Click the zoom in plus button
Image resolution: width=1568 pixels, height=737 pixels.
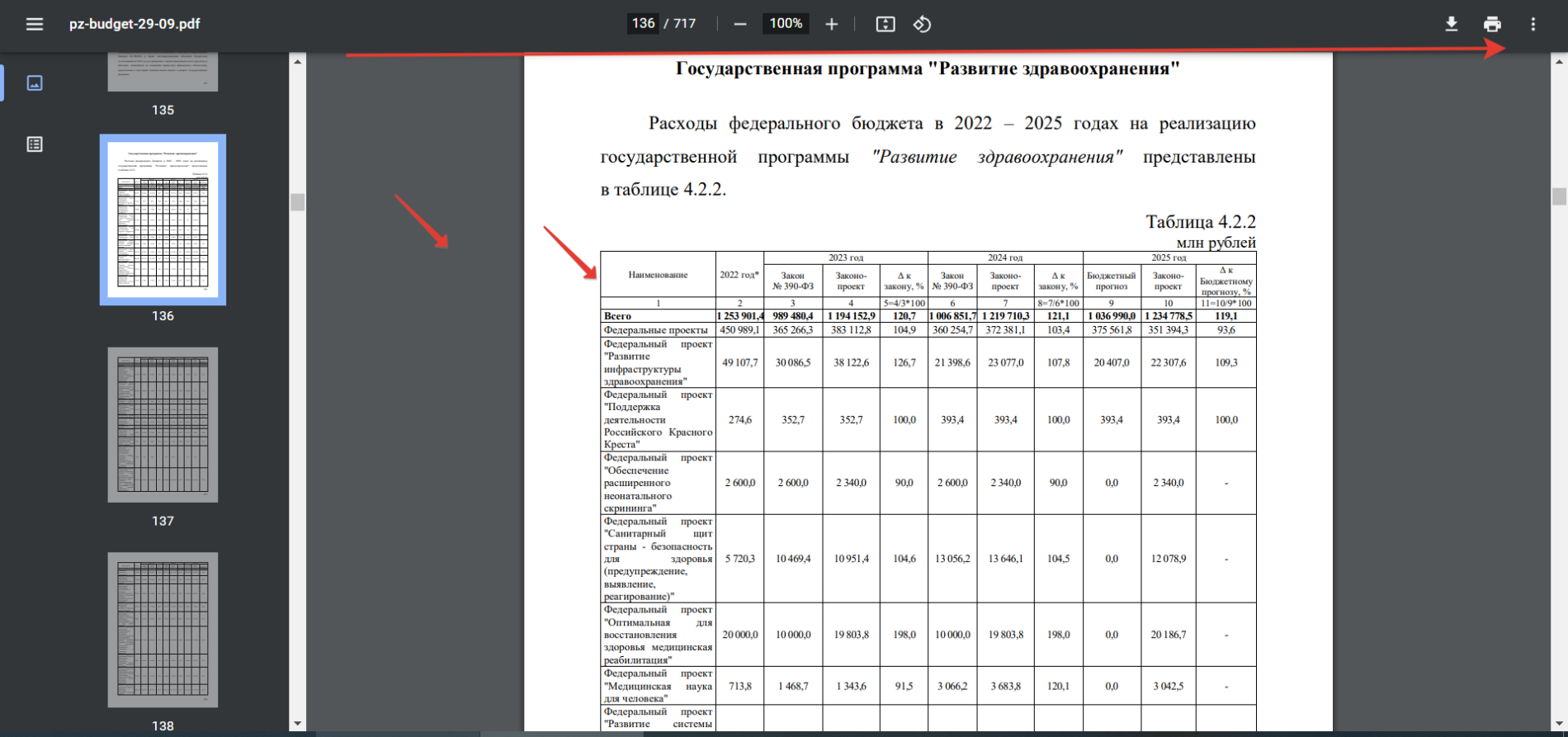(831, 24)
